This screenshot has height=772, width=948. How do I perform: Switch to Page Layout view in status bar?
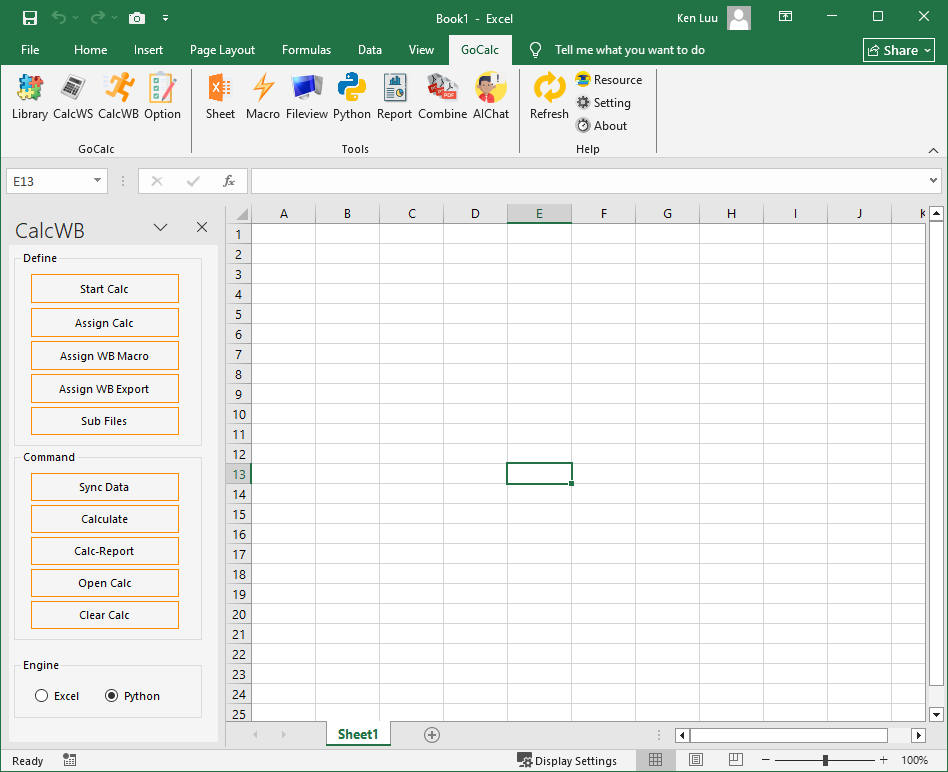(x=696, y=760)
